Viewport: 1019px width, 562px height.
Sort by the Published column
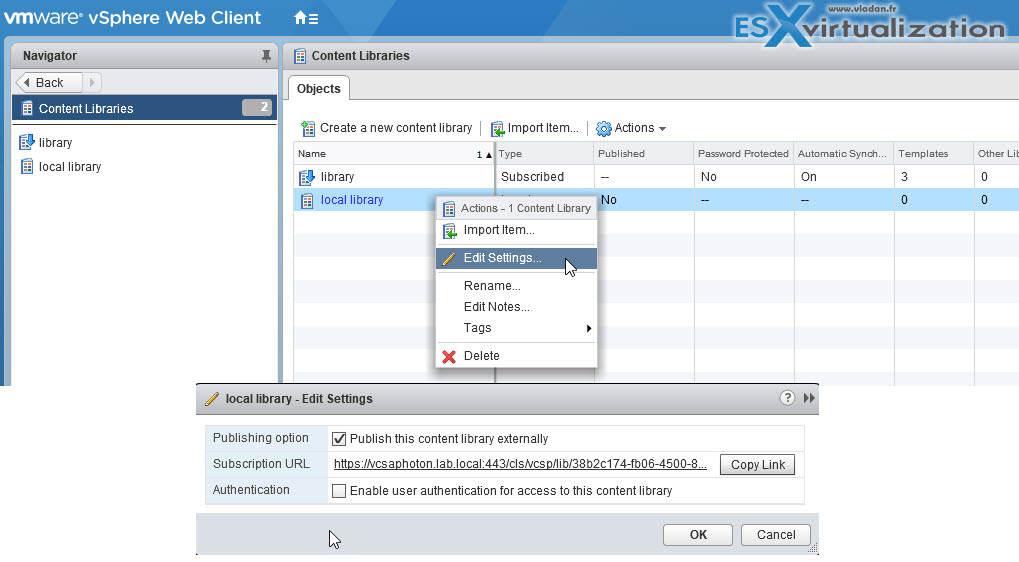[x=643, y=154]
